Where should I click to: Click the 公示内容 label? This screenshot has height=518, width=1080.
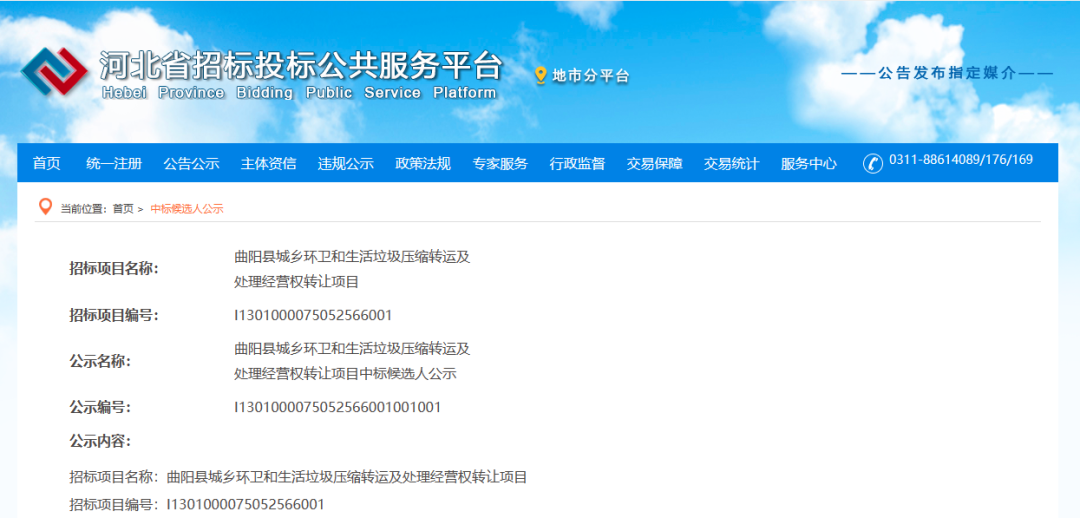pyautogui.click(x=100, y=441)
